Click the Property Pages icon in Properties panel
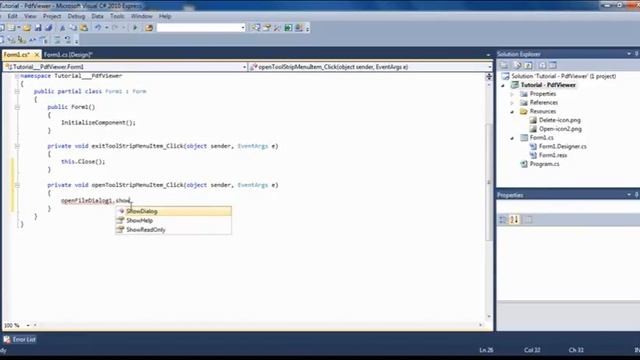The width and height of the screenshot is (640, 360). pos(528,220)
